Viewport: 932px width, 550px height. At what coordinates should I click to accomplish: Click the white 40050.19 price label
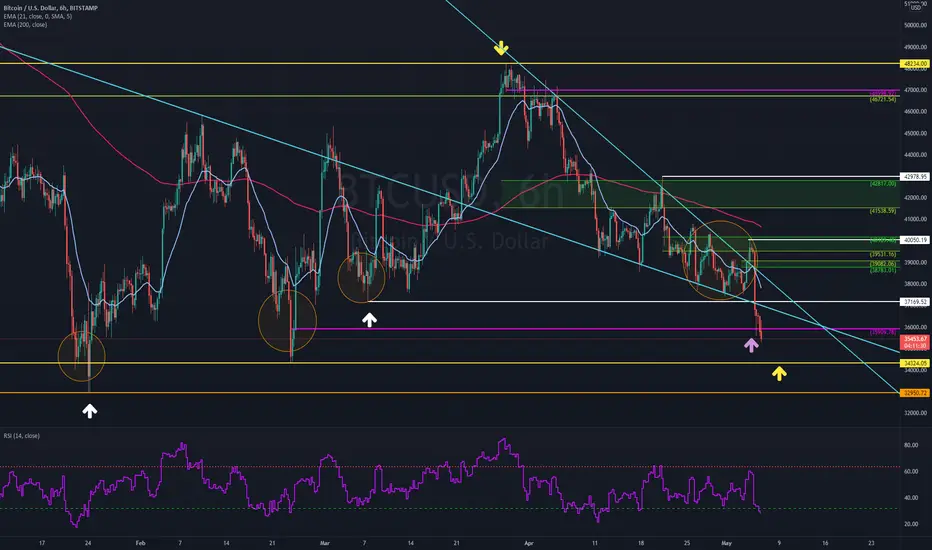914,240
